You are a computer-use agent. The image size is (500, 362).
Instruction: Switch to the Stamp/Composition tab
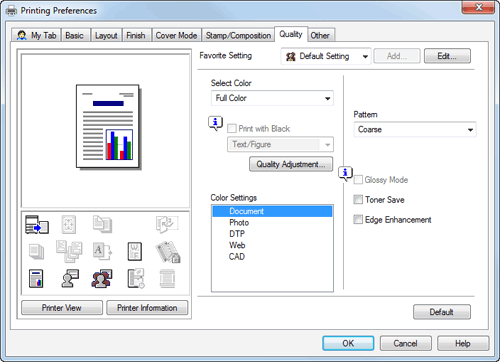(238, 35)
